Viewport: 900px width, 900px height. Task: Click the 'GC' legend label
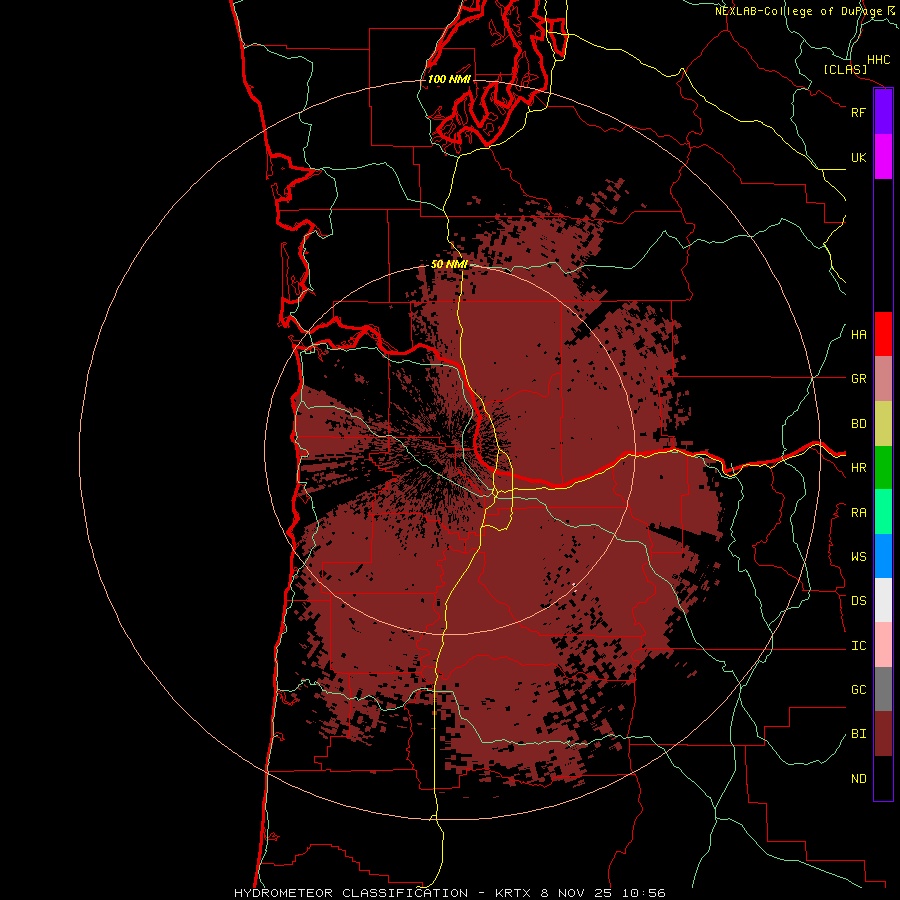[858, 690]
